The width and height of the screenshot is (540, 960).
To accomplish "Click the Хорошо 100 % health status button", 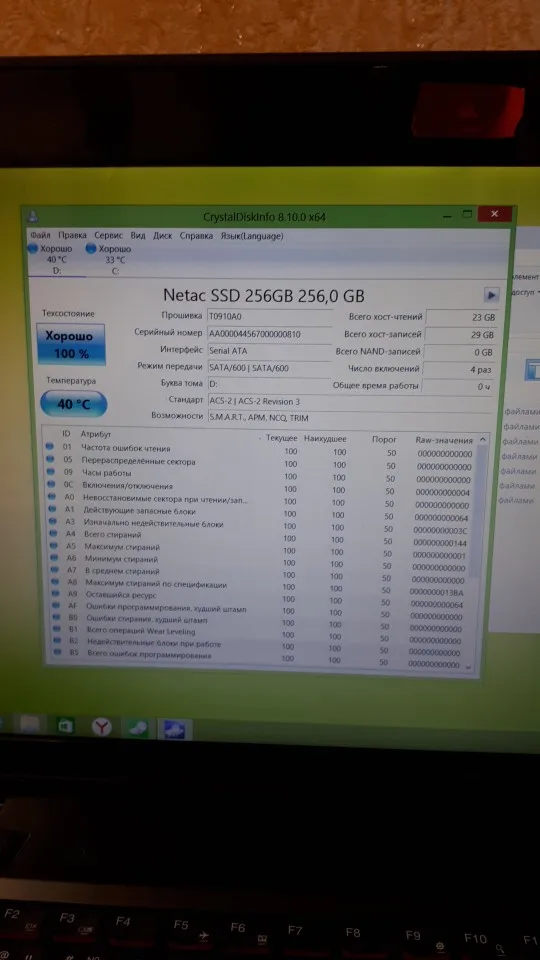I will [x=71, y=344].
